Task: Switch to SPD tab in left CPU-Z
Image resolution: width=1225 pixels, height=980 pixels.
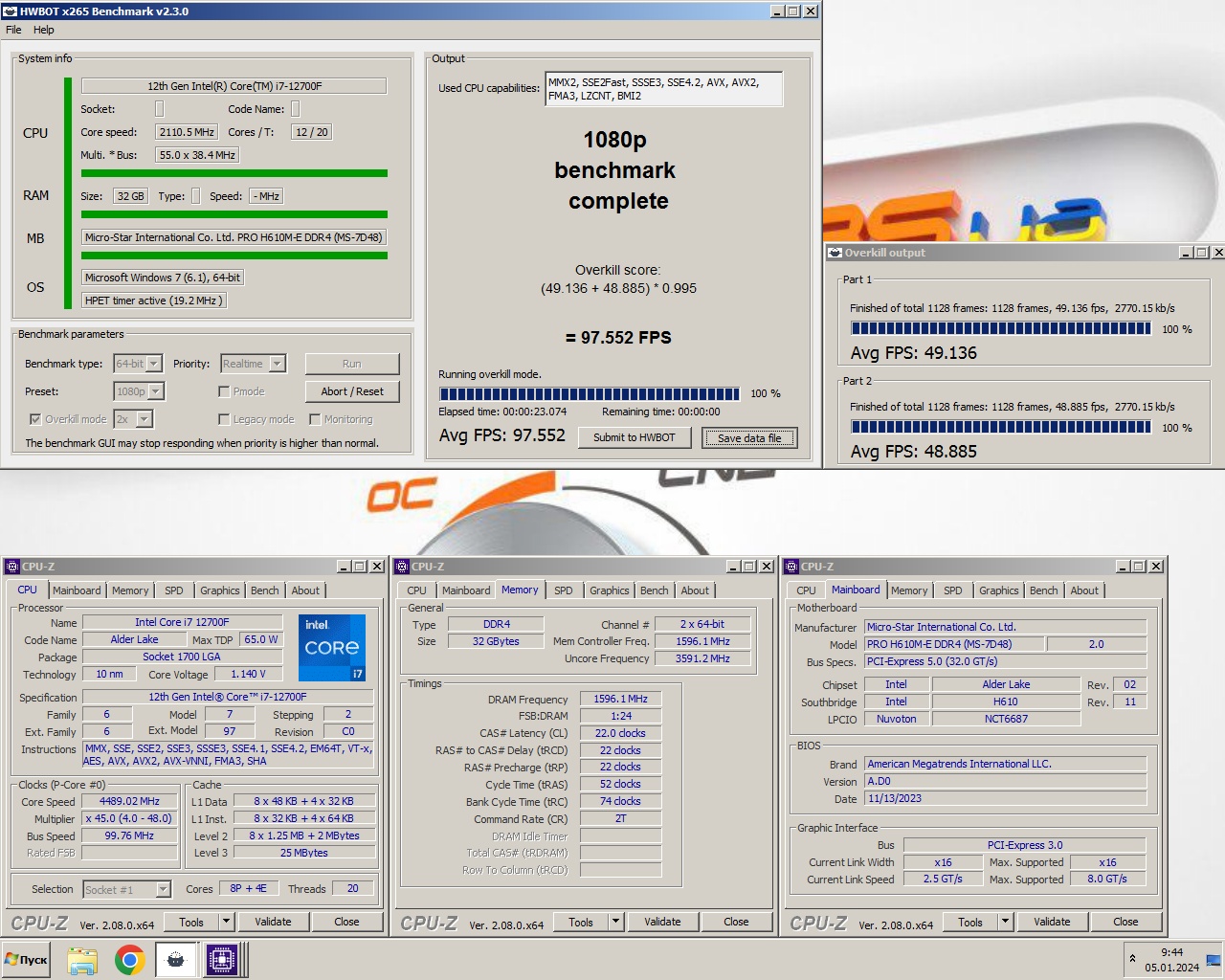Action: coord(174,590)
